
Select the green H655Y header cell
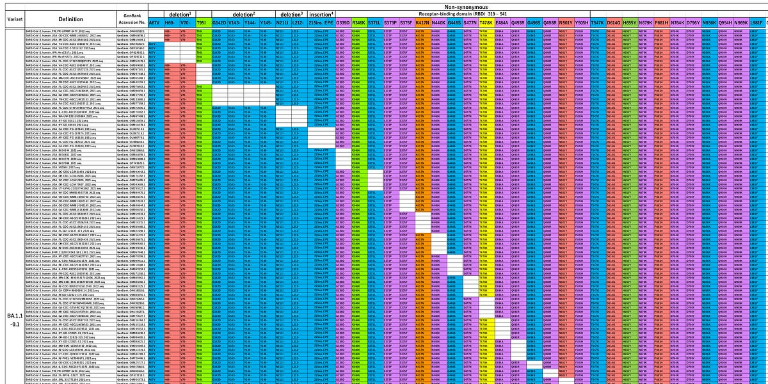coord(629,23)
